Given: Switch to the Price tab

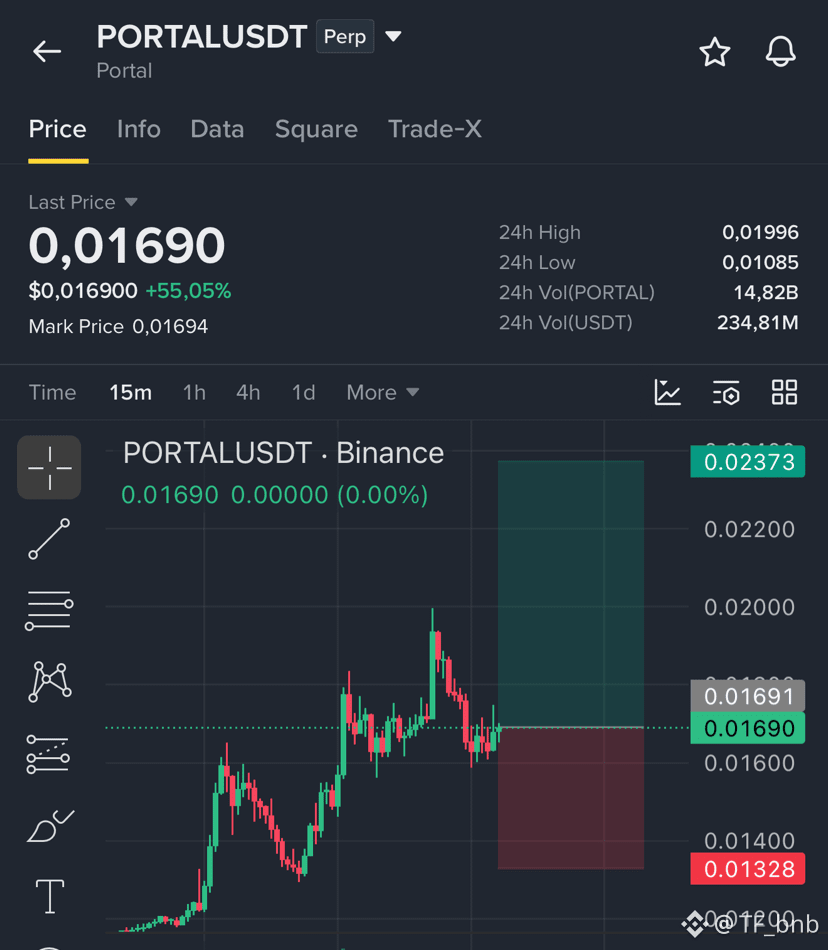Looking at the screenshot, I should pyautogui.click(x=58, y=129).
